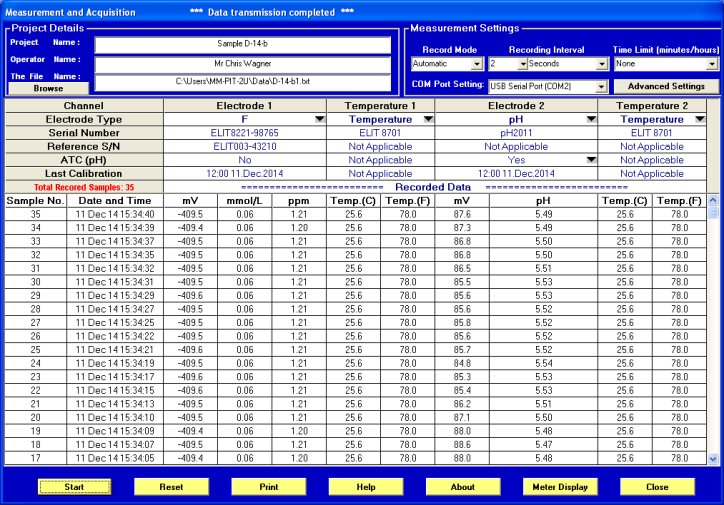This screenshot has width=724, height=505.
Task: Open Advanced Settings
Action: 666,86
